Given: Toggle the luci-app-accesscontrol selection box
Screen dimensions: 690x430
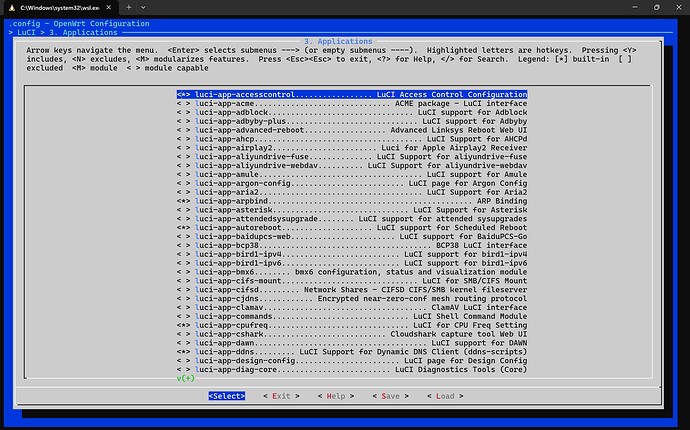Looking at the screenshot, I should click(184, 95).
